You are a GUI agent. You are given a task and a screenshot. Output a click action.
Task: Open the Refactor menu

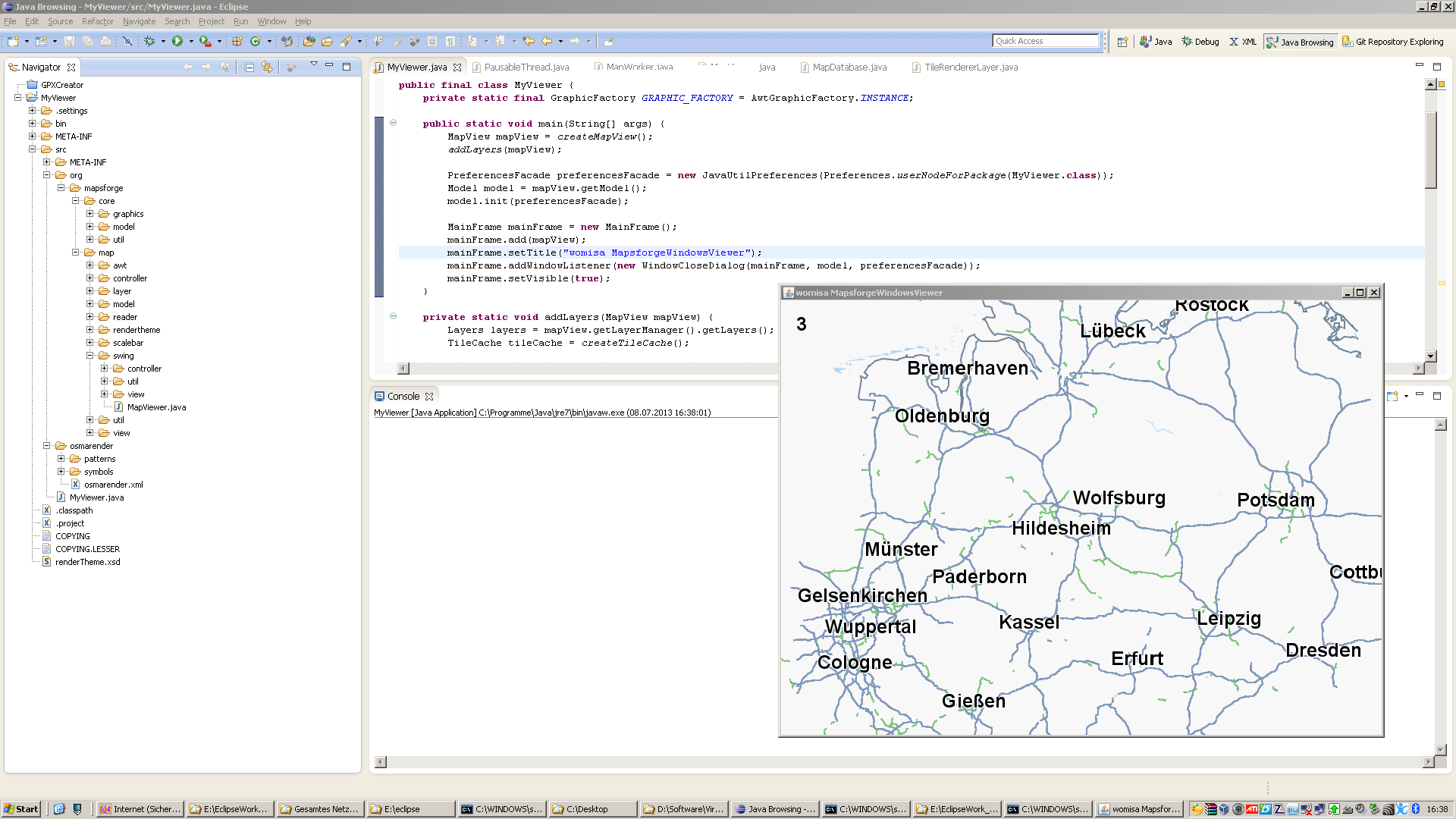pos(97,21)
